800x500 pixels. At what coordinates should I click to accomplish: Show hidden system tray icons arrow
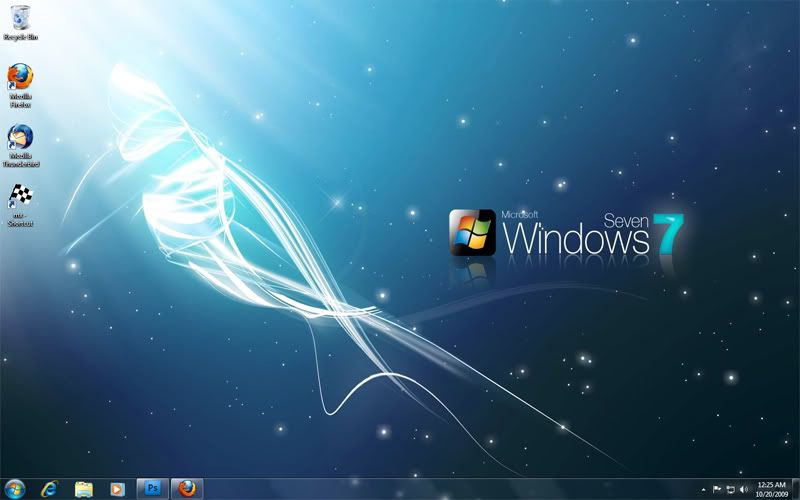click(x=703, y=489)
